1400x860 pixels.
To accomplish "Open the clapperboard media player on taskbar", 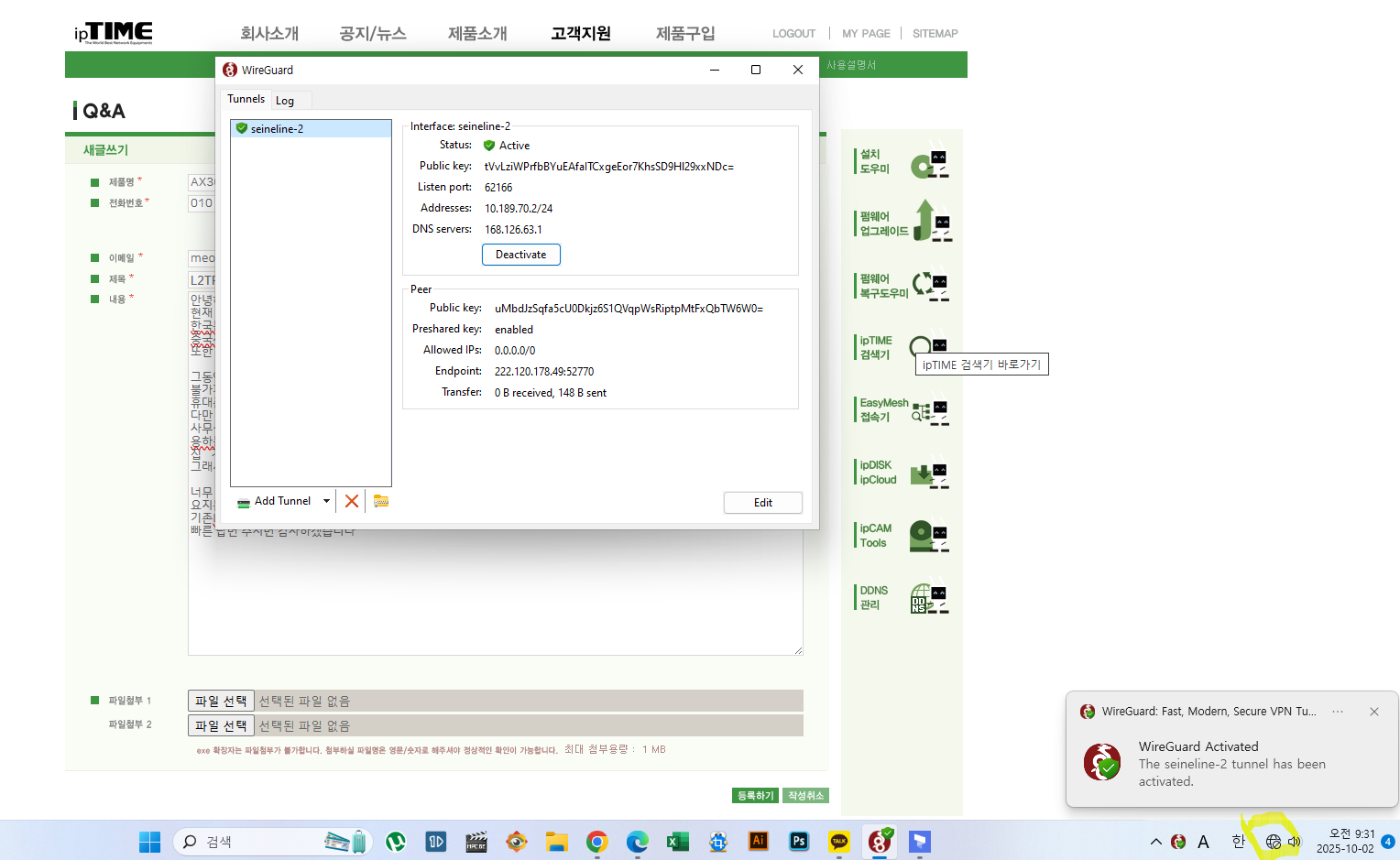I will coord(476,842).
